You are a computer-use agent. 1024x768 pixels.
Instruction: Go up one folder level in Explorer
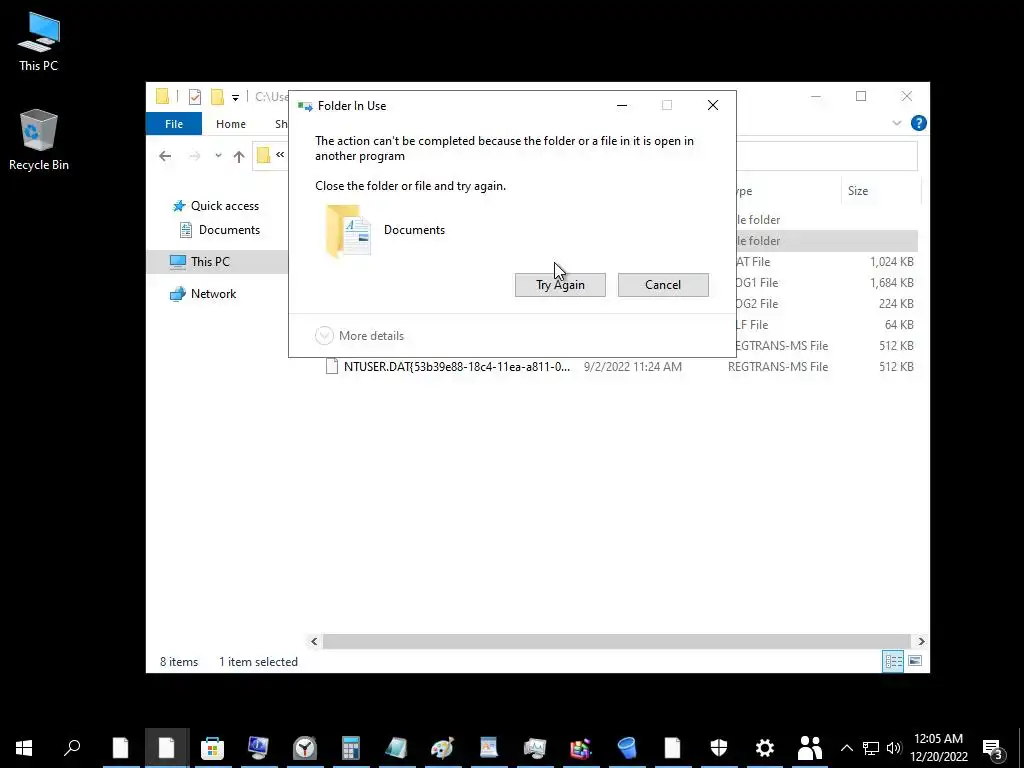[x=239, y=156]
